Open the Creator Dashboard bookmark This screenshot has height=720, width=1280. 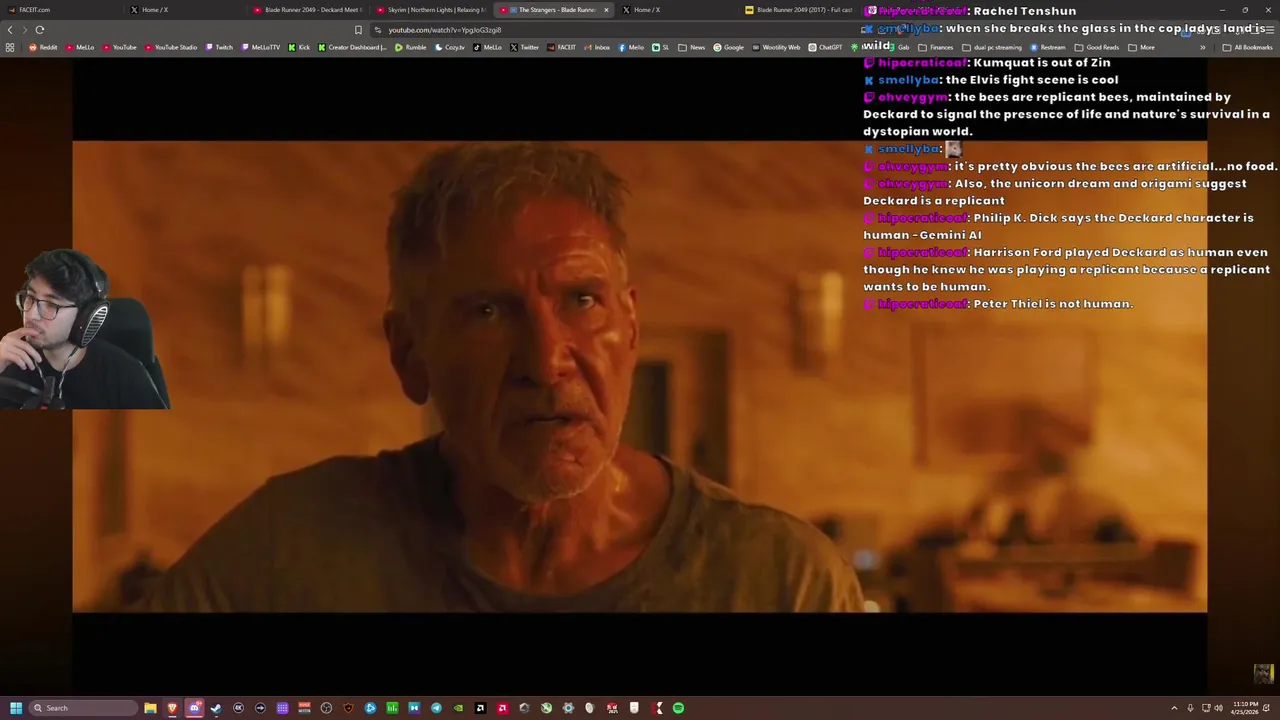tap(352, 47)
